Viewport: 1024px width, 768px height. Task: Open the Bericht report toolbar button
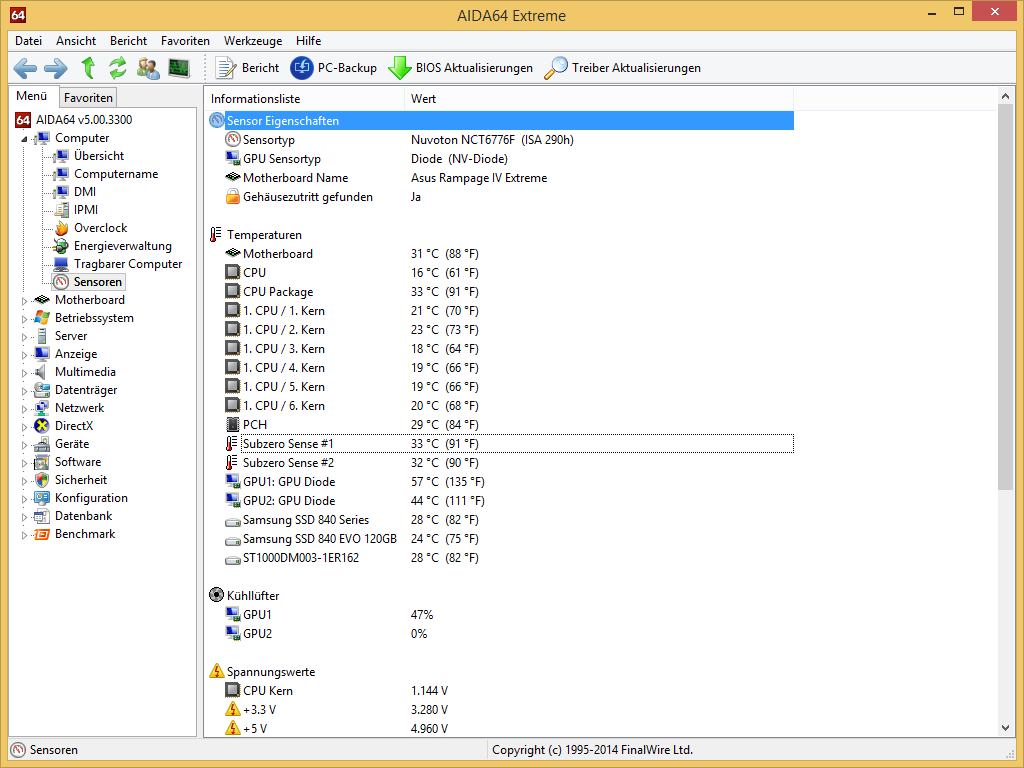248,68
